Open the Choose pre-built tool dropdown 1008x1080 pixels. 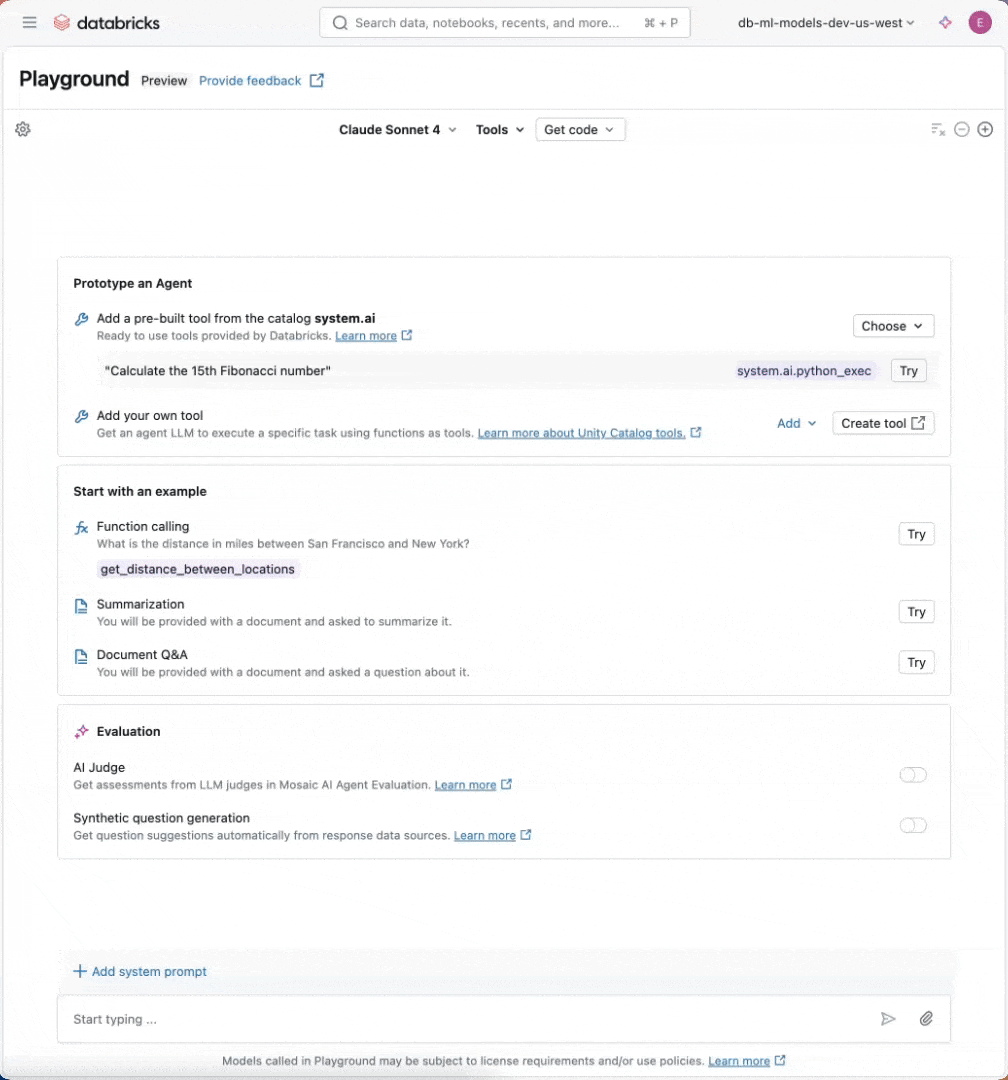point(893,326)
